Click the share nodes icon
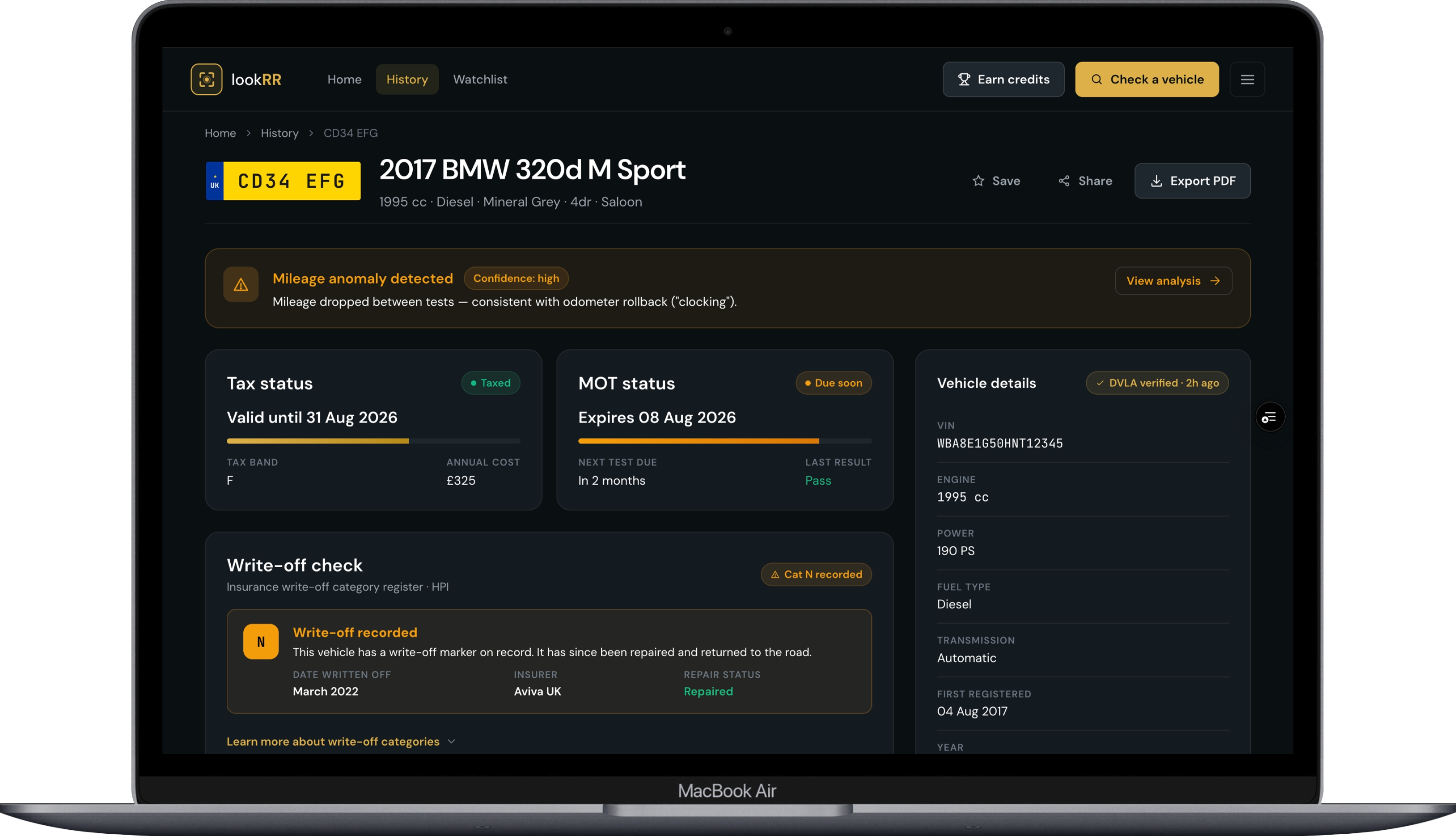The image size is (1456, 836). (1064, 181)
